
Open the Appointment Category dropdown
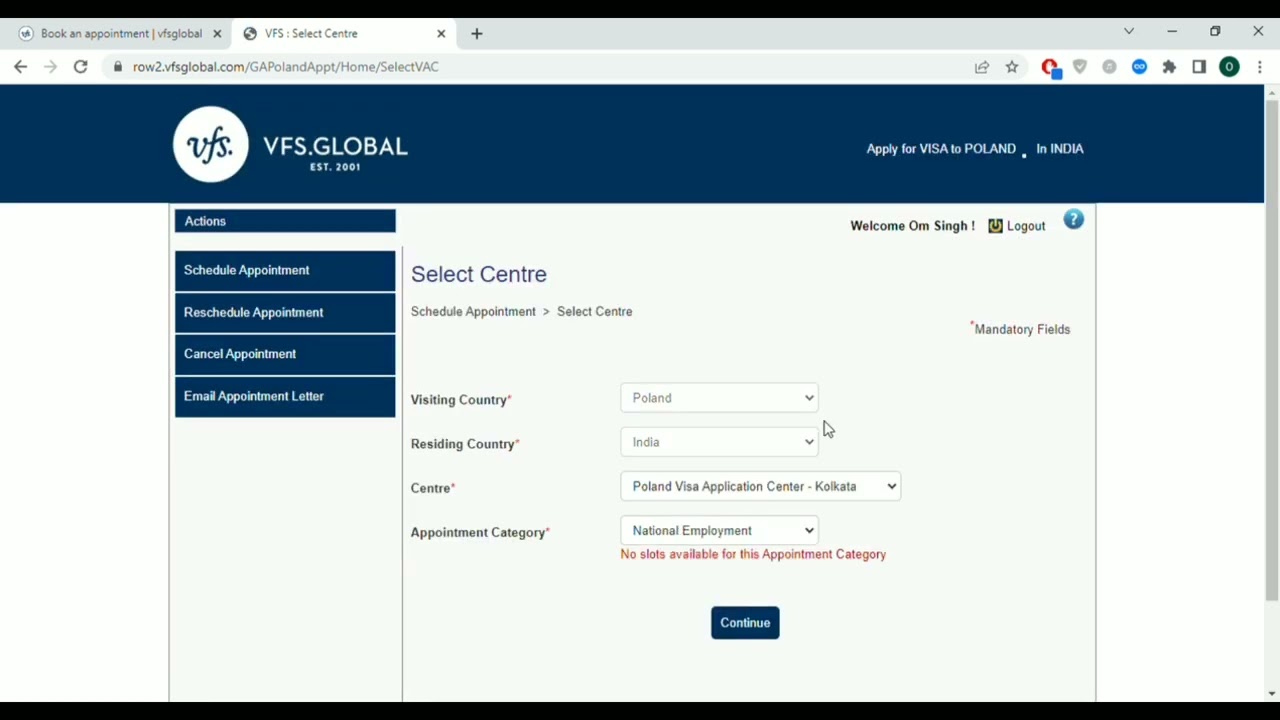click(x=719, y=530)
